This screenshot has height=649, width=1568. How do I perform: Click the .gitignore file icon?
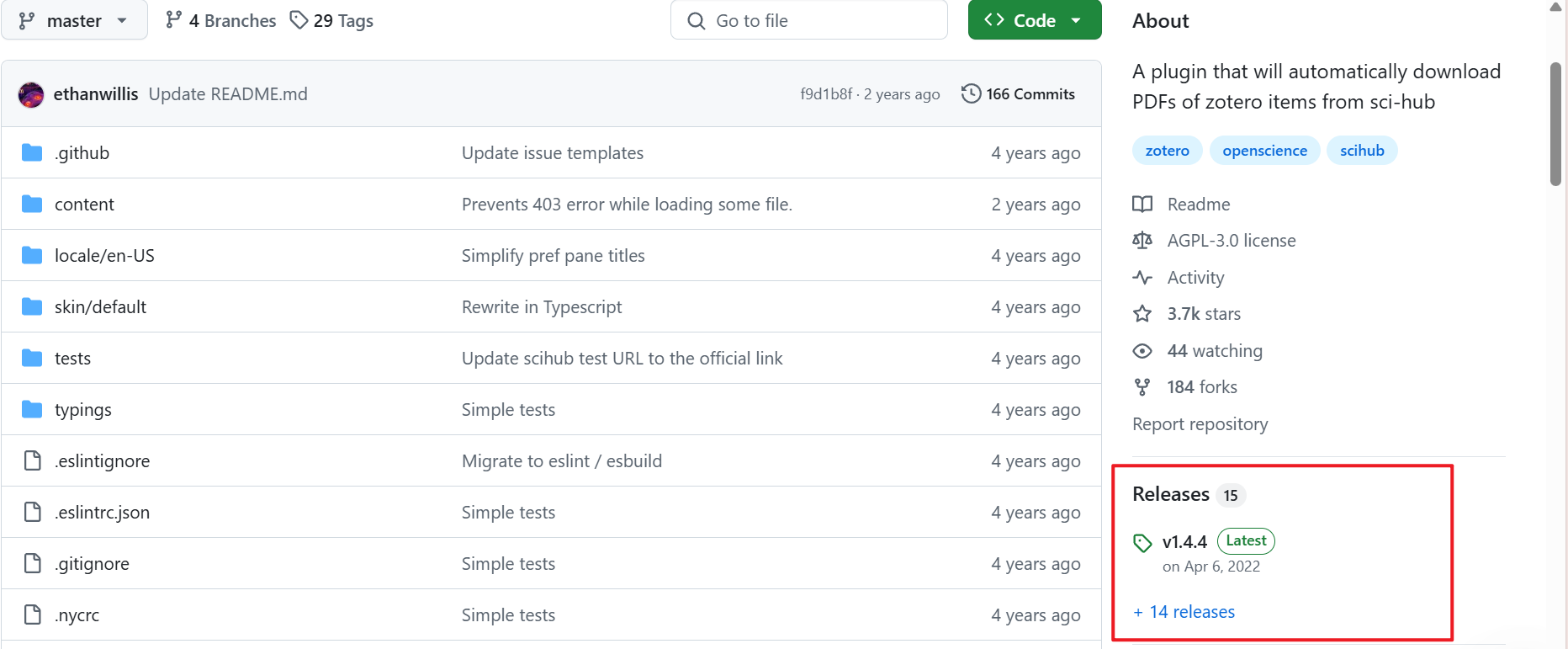pos(33,563)
